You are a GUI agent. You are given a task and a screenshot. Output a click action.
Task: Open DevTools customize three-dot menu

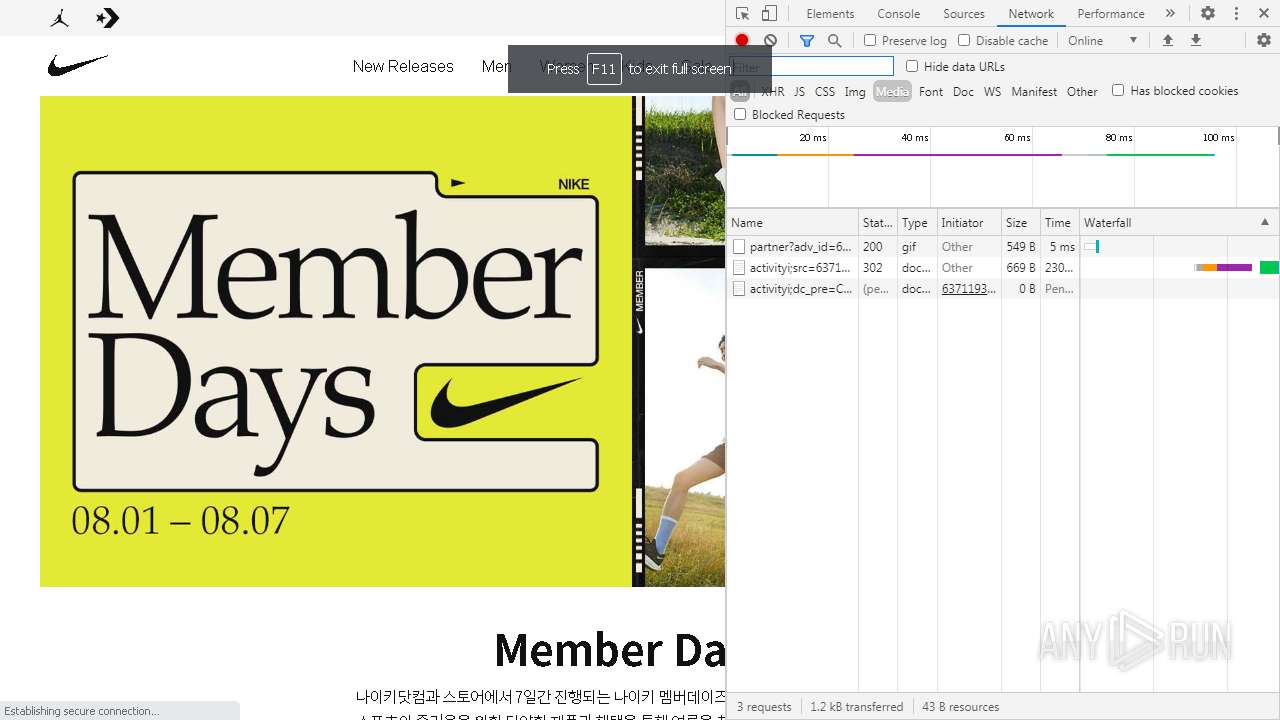(1236, 13)
